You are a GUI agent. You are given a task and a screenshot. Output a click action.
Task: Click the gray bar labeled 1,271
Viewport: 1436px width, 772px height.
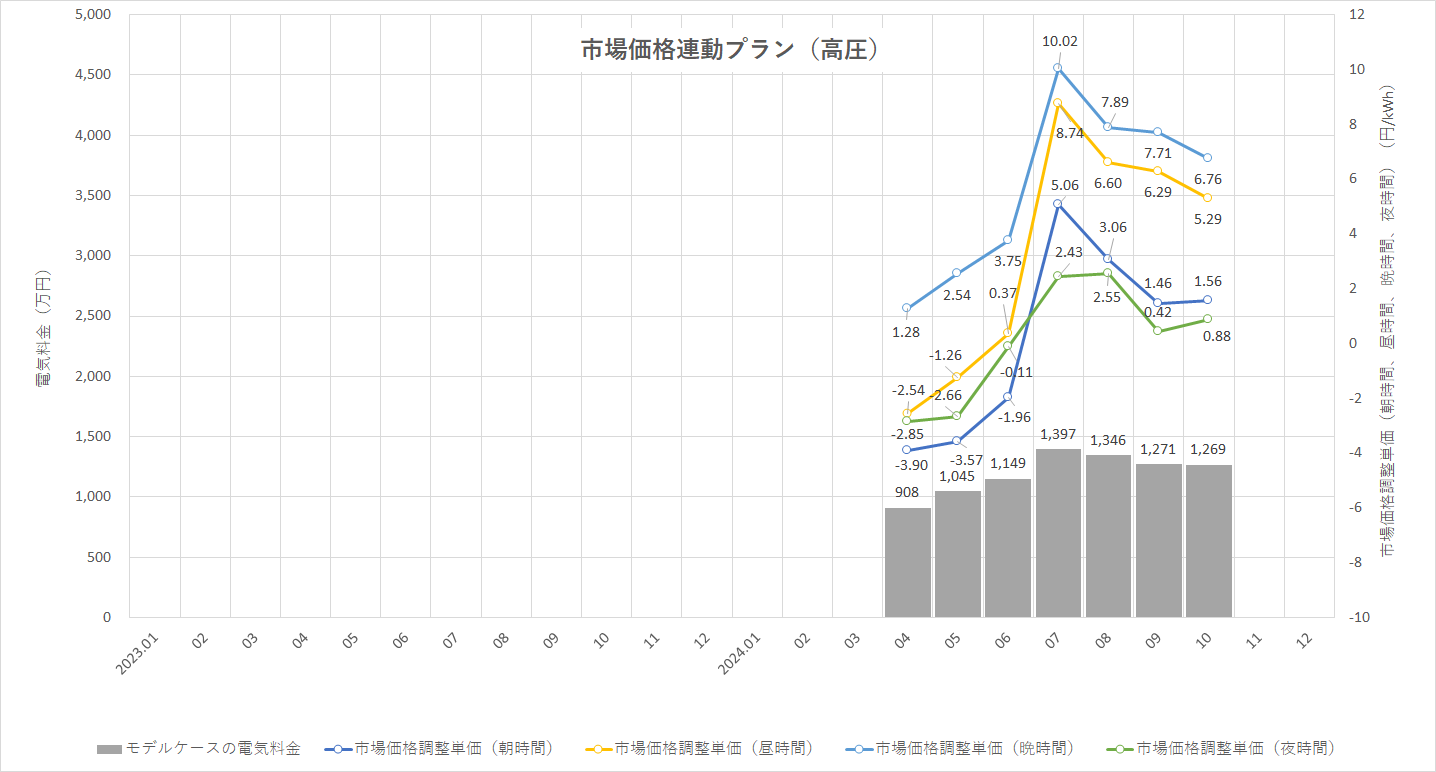click(1158, 540)
